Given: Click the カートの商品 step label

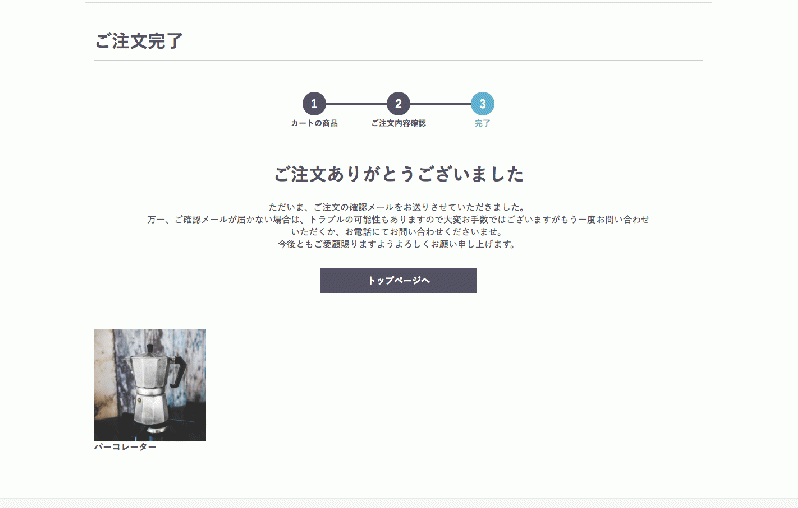Looking at the screenshot, I should pyautogui.click(x=314, y=123).
